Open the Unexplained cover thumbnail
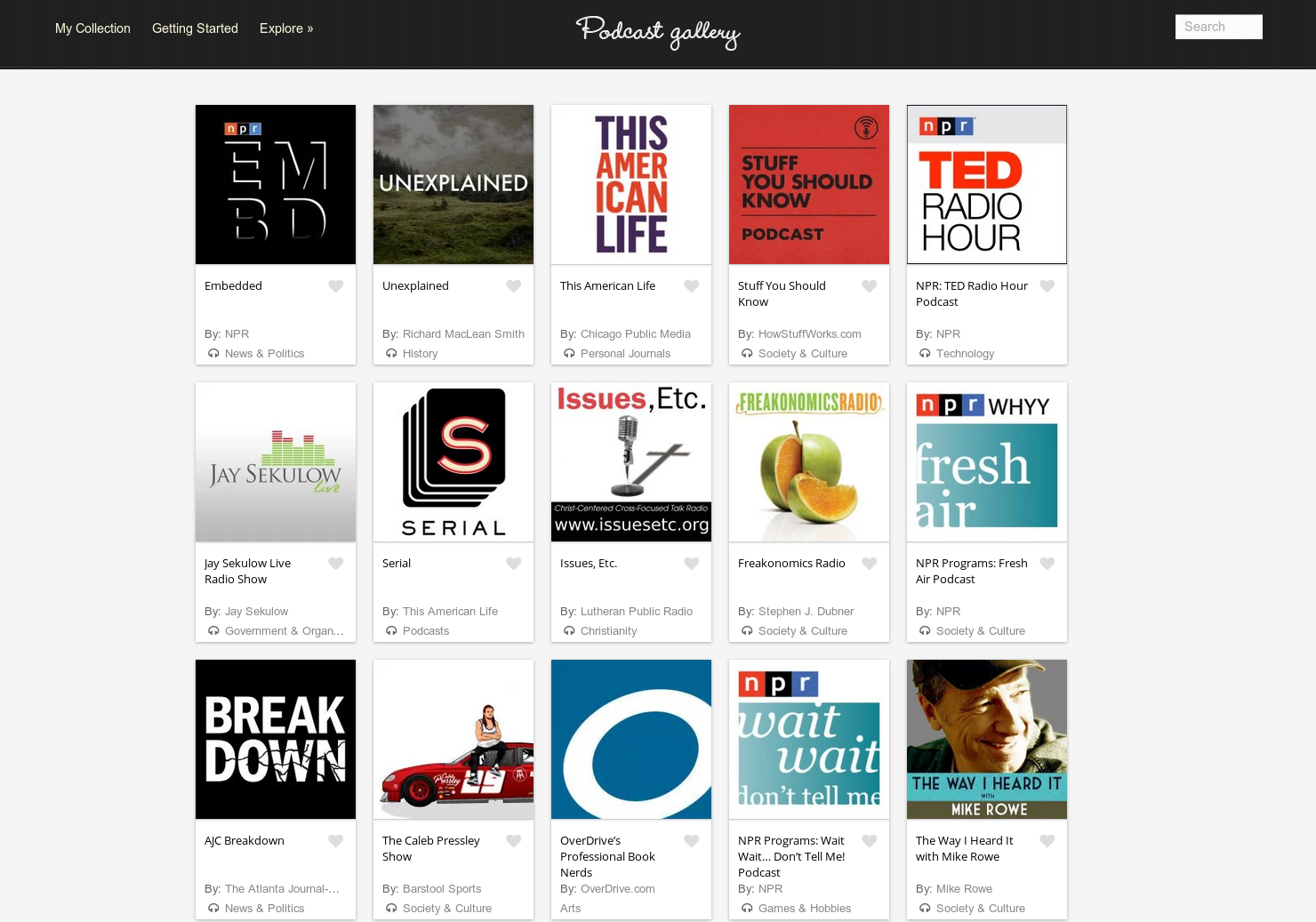Viewport: 1316px width, 922px height. [x=453, y=184]
